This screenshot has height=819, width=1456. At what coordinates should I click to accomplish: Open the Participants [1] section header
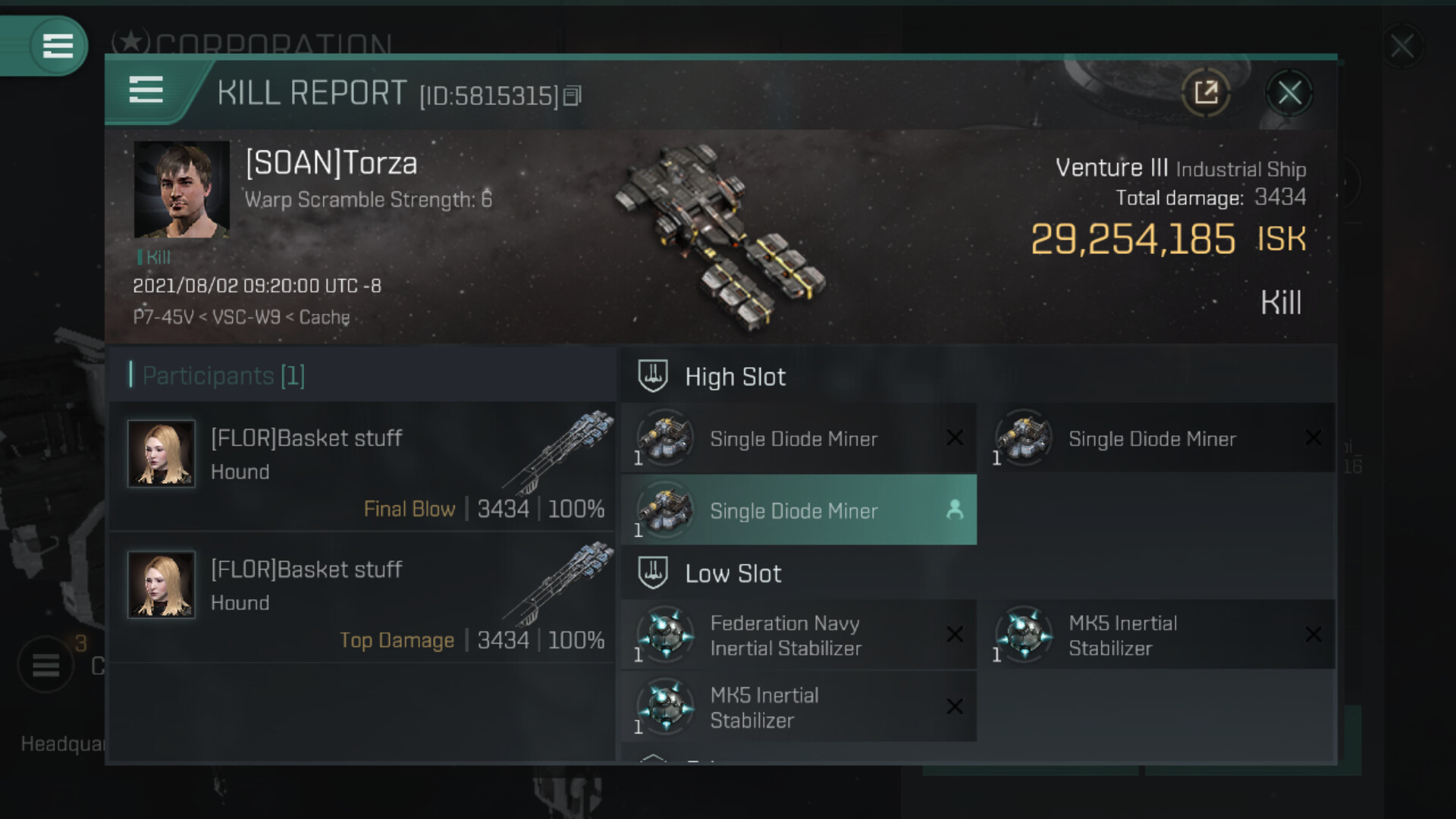(224, 375)
